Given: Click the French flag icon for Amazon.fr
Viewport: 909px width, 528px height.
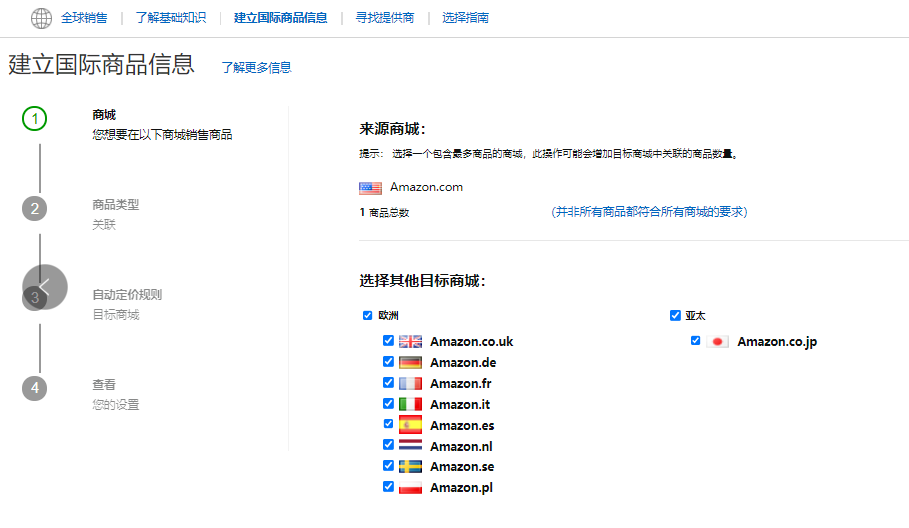Looking at the screenshot, I should [x=410, y=383].
